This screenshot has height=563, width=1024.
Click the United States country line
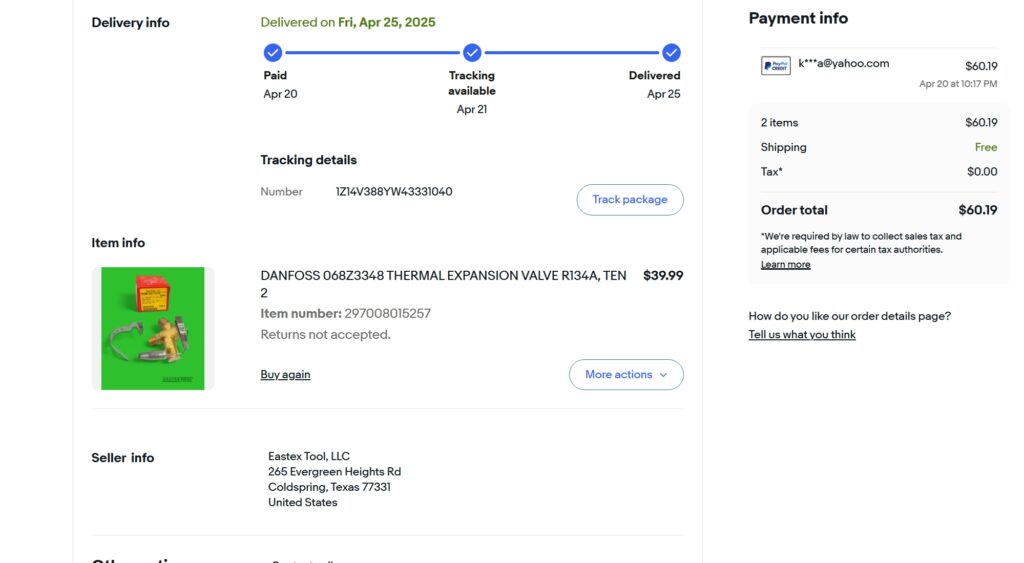click(302, 502)
